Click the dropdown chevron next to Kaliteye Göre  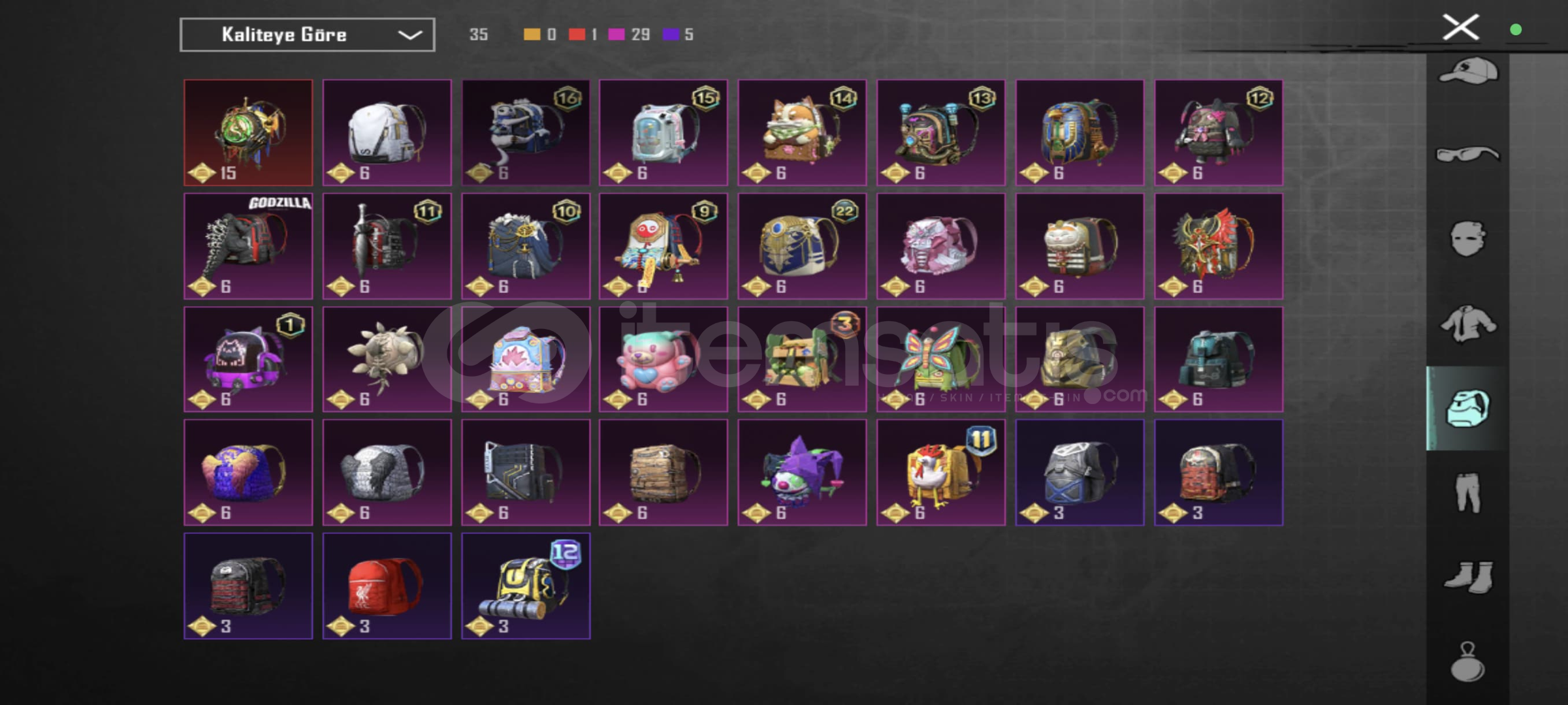pos(409,35)
